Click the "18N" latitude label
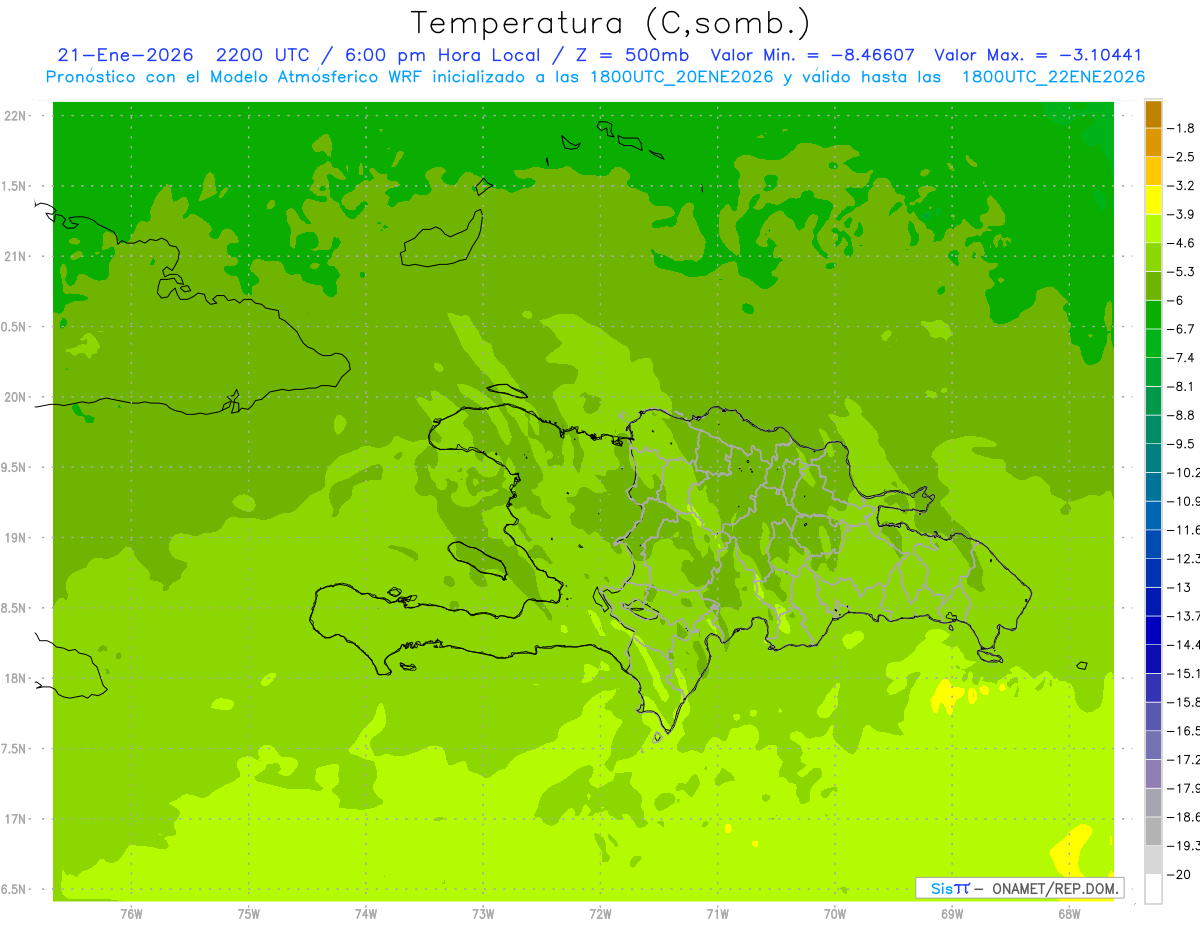 pos(13,678)
